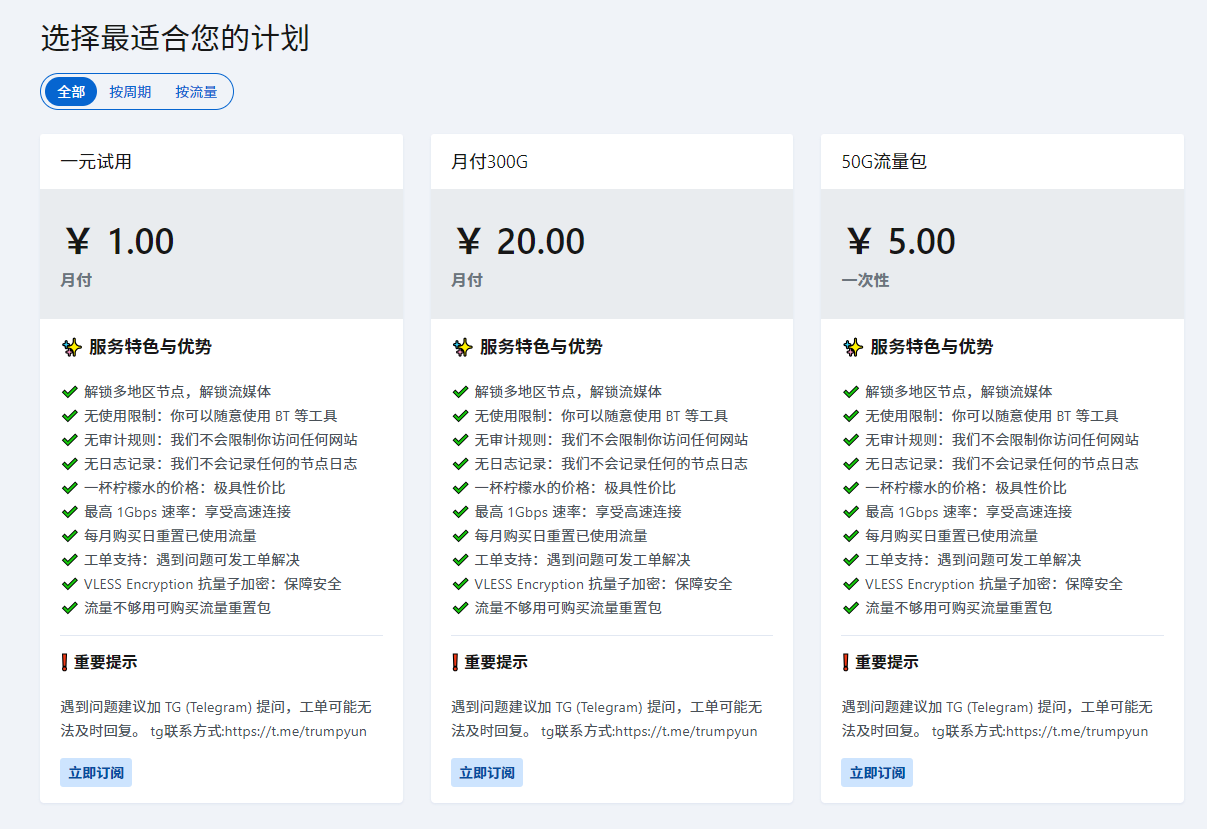Click the green checkmark beside 解锁多地区节点 in 一元试用
The image size is (1207, 829).
coord(69,392)
